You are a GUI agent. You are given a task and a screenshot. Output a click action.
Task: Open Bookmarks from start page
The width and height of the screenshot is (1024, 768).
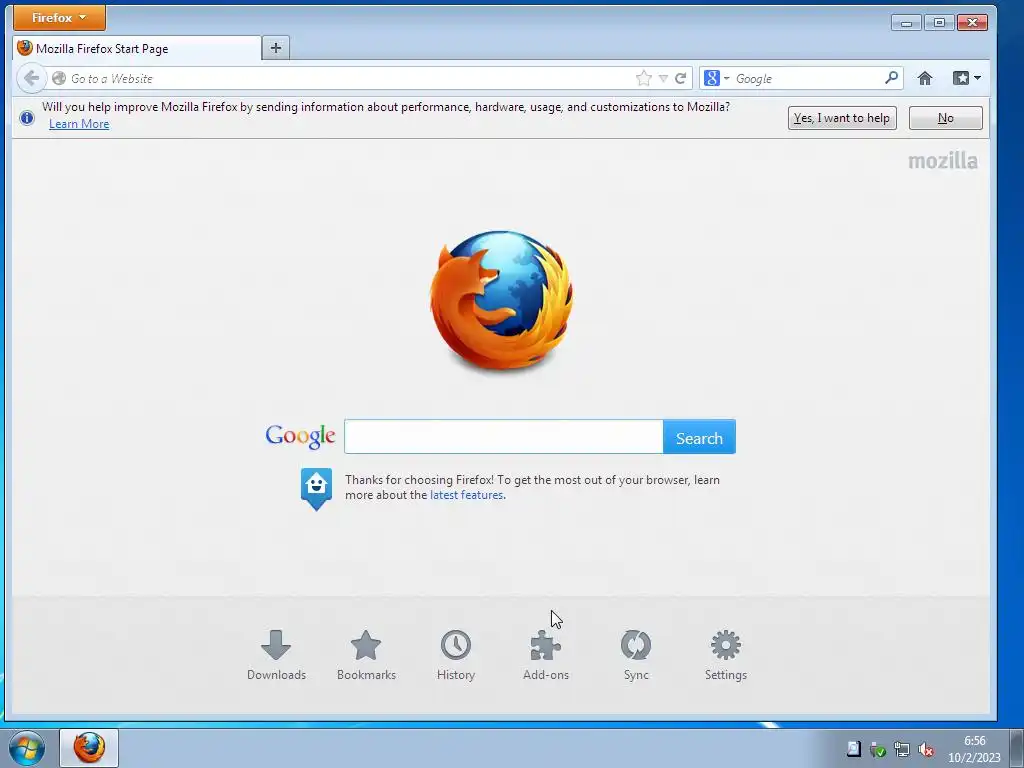pyautogui.click(x=366, y=656)
